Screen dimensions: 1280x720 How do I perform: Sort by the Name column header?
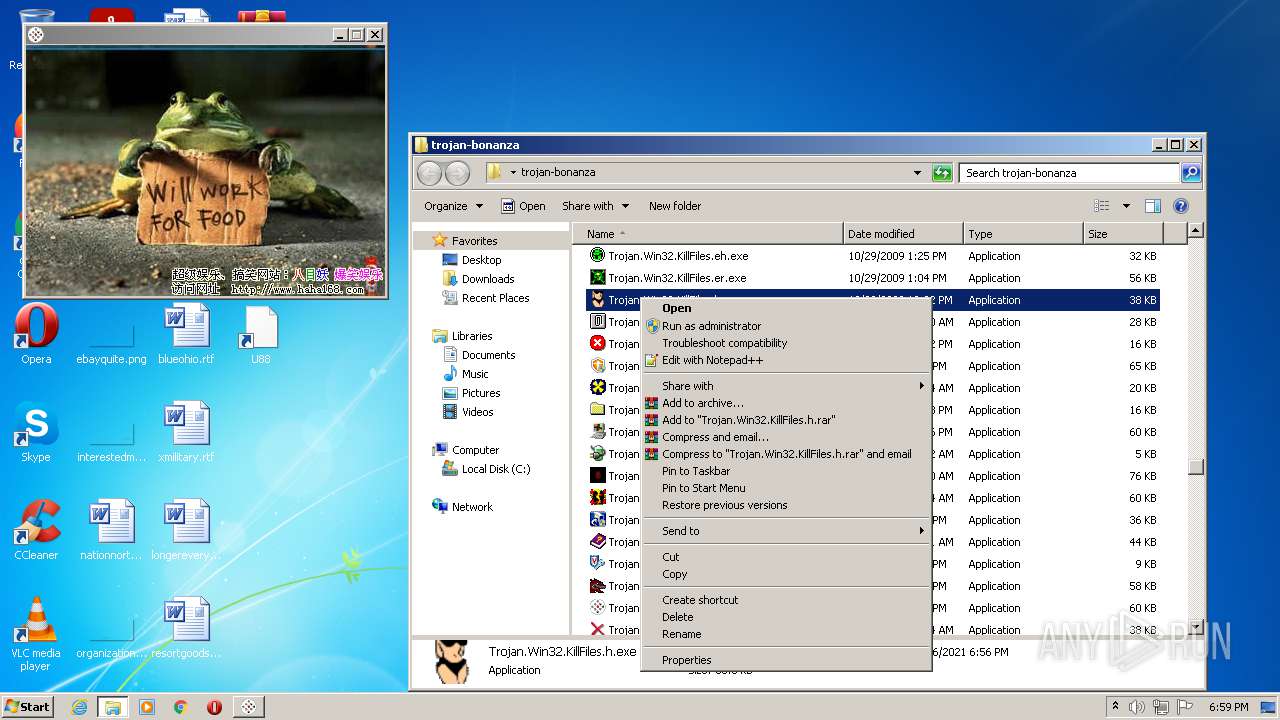(x=707, y=234)
